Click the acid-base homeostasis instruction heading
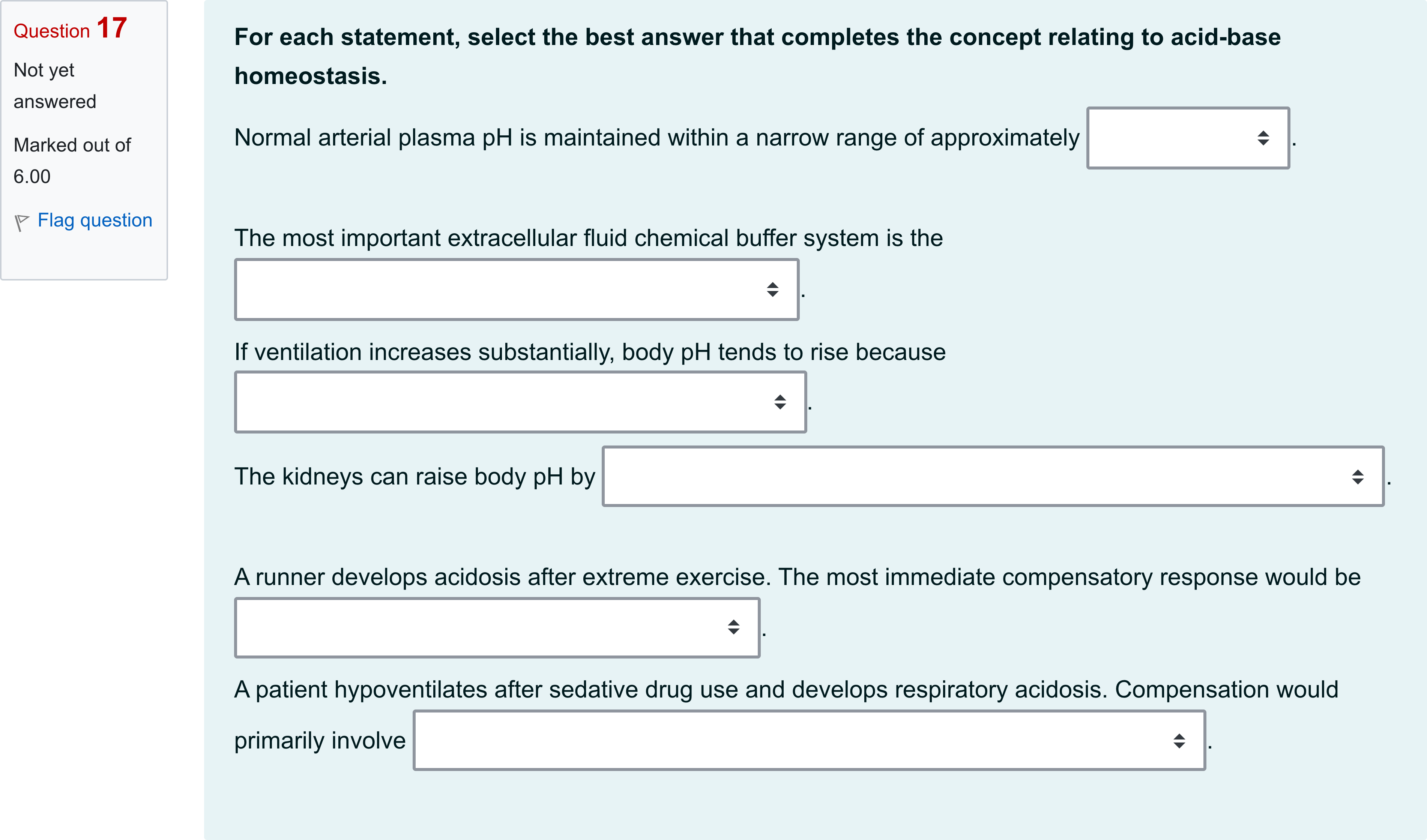 point(757,57)
